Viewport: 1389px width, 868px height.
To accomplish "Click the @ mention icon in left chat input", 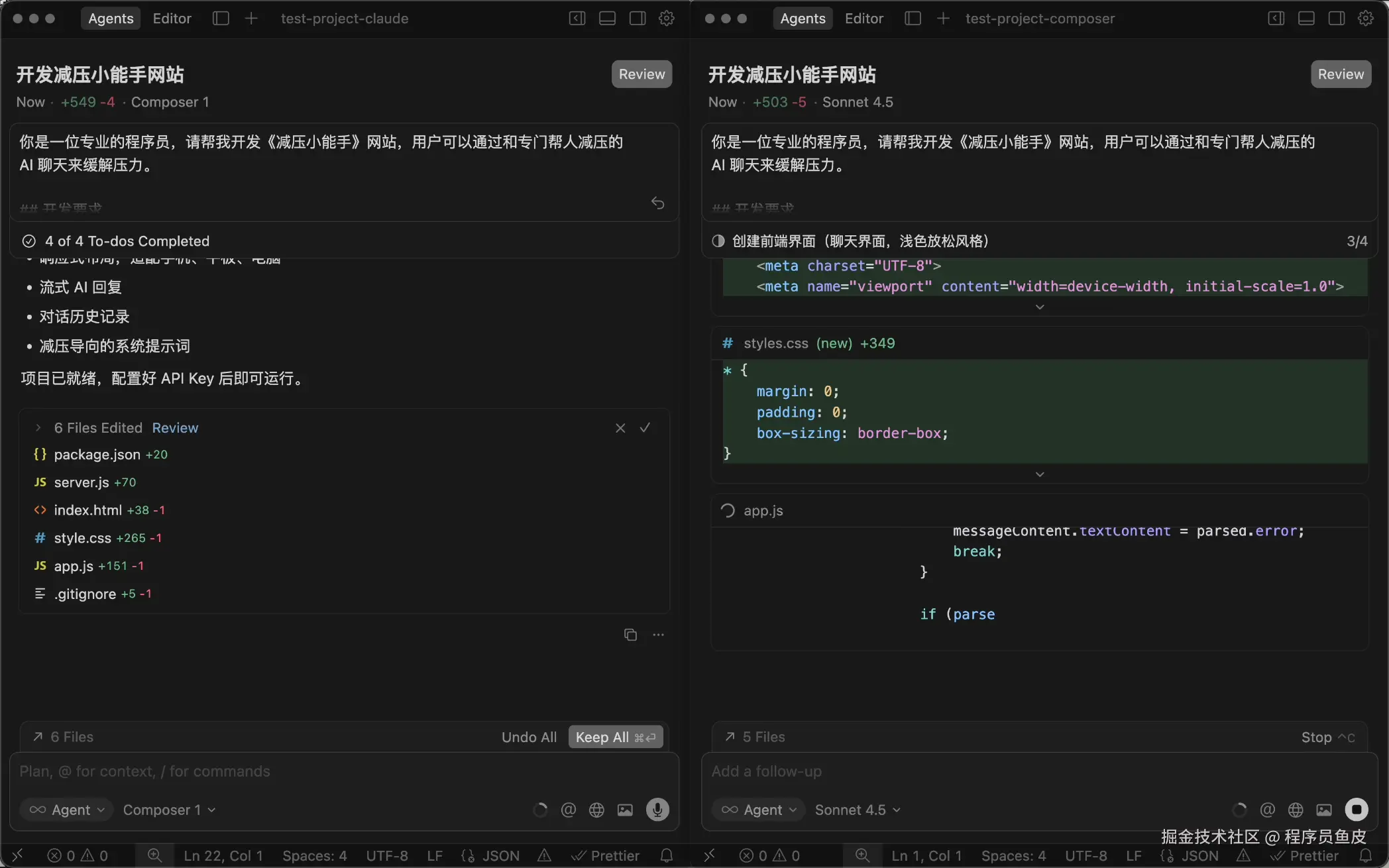I will (568, 810).
